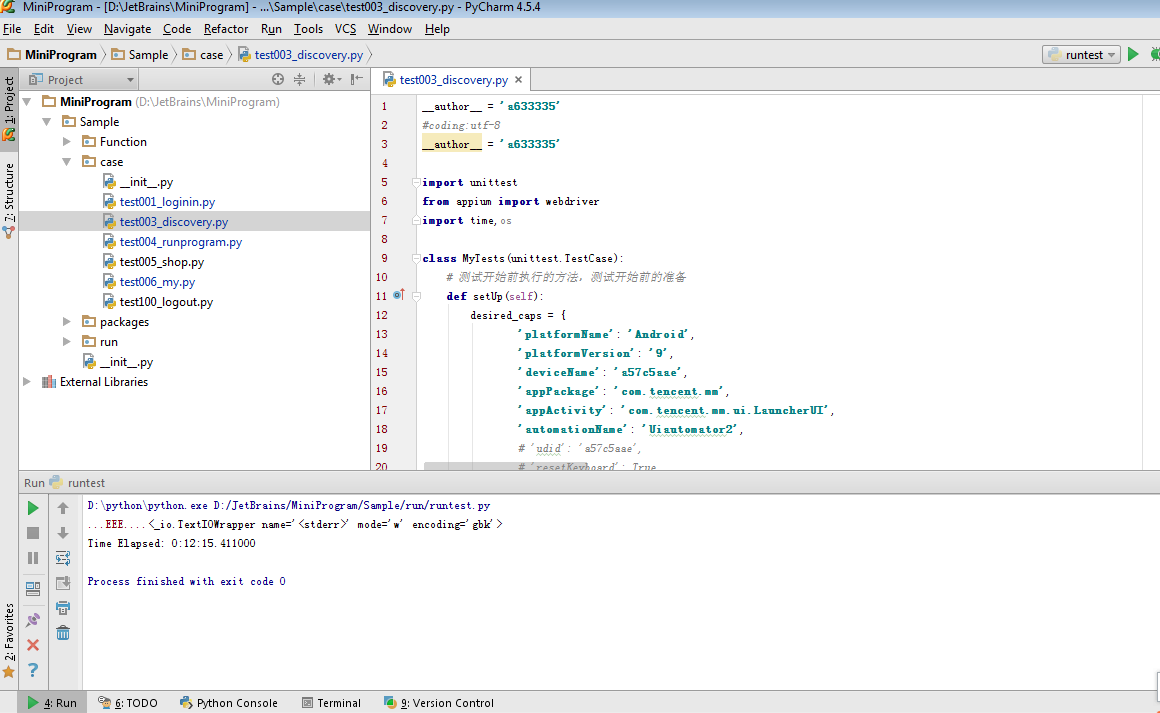Open the 9: Version Control tool window
Screen dimensions: 1160x713
click(439, 703)
